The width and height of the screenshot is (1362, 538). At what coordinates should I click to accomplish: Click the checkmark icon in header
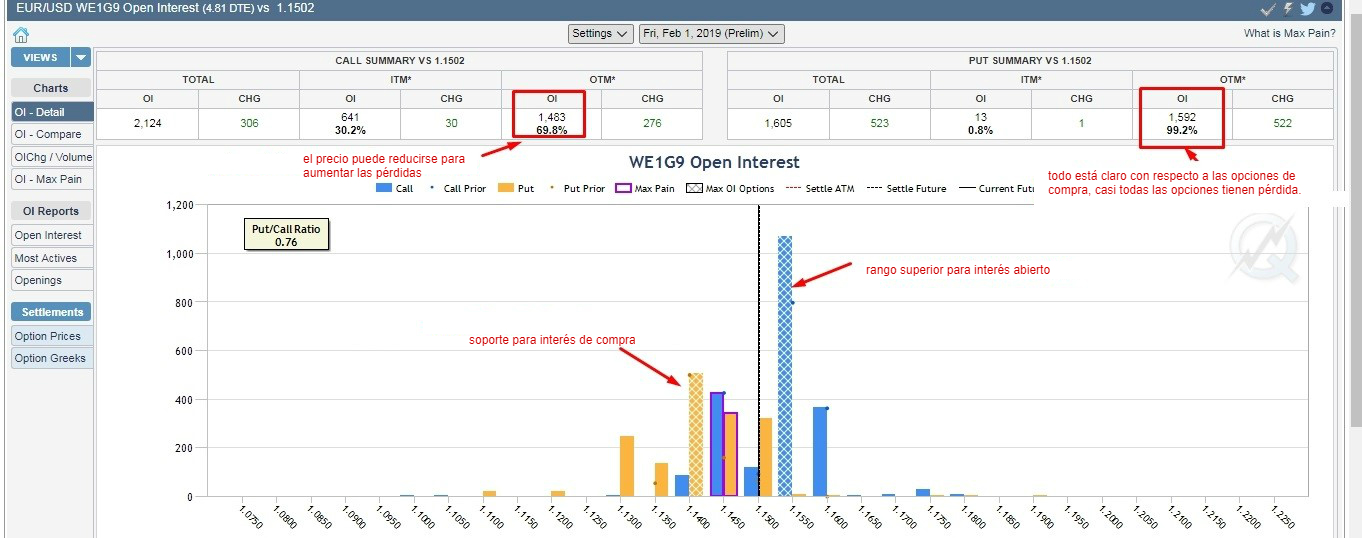click(x=1268, y=8)
